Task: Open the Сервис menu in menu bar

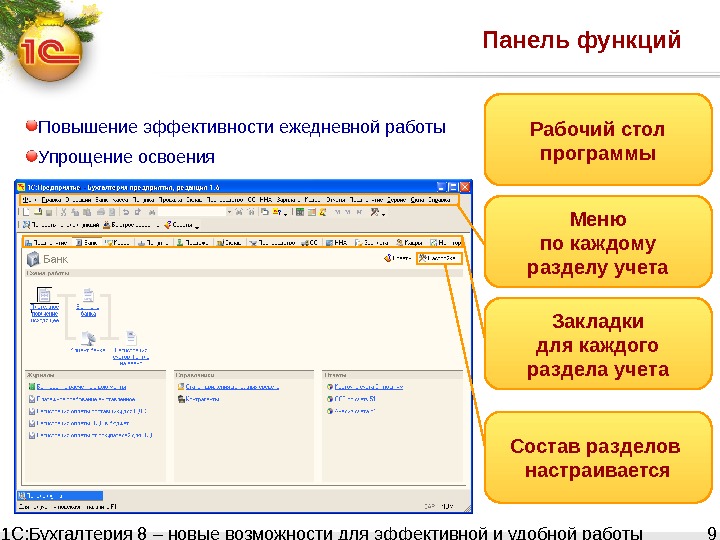Action: click(397, 200)
